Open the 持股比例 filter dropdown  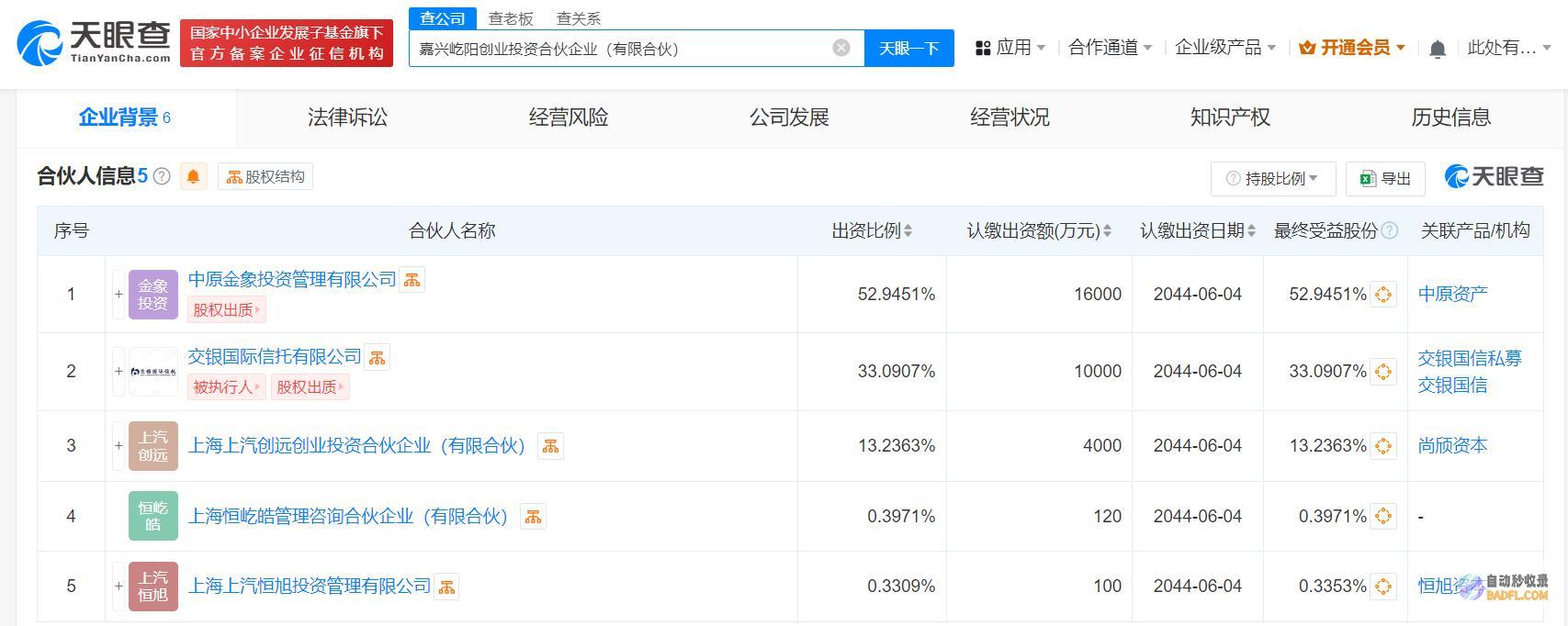click(x=1273, y=178)
